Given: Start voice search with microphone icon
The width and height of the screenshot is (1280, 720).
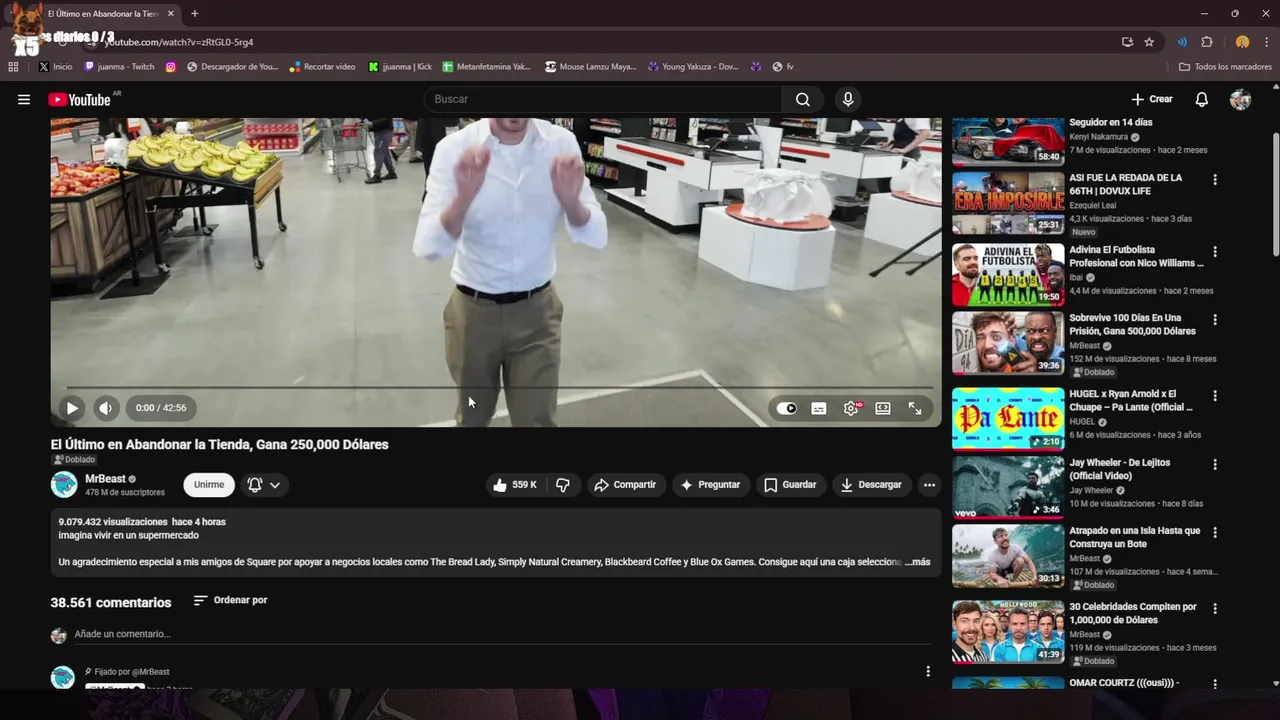Looking at the screenshot, I should point(848,99).
